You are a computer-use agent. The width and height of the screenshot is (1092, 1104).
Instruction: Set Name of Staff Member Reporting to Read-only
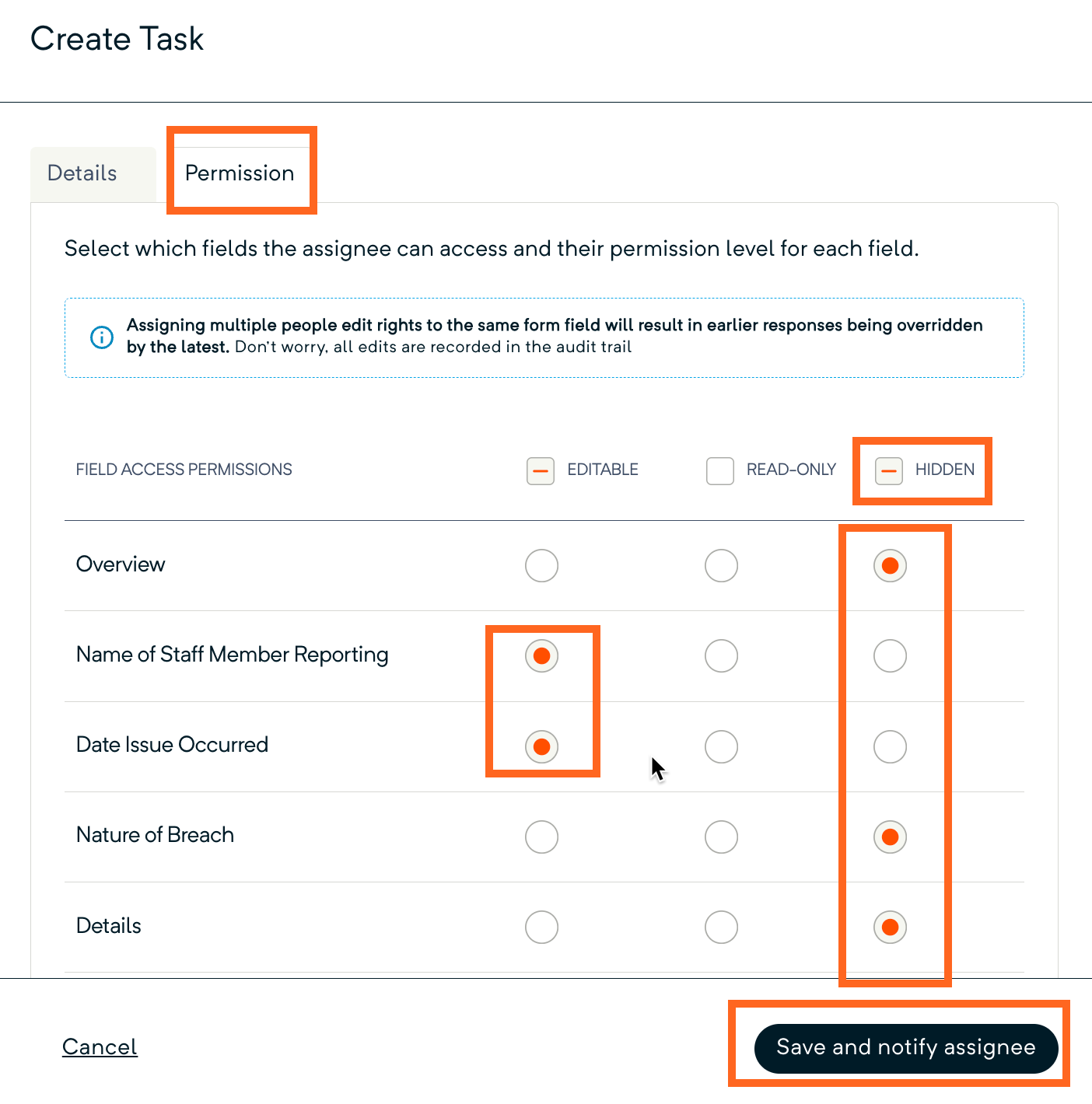(x=721, y=655)
